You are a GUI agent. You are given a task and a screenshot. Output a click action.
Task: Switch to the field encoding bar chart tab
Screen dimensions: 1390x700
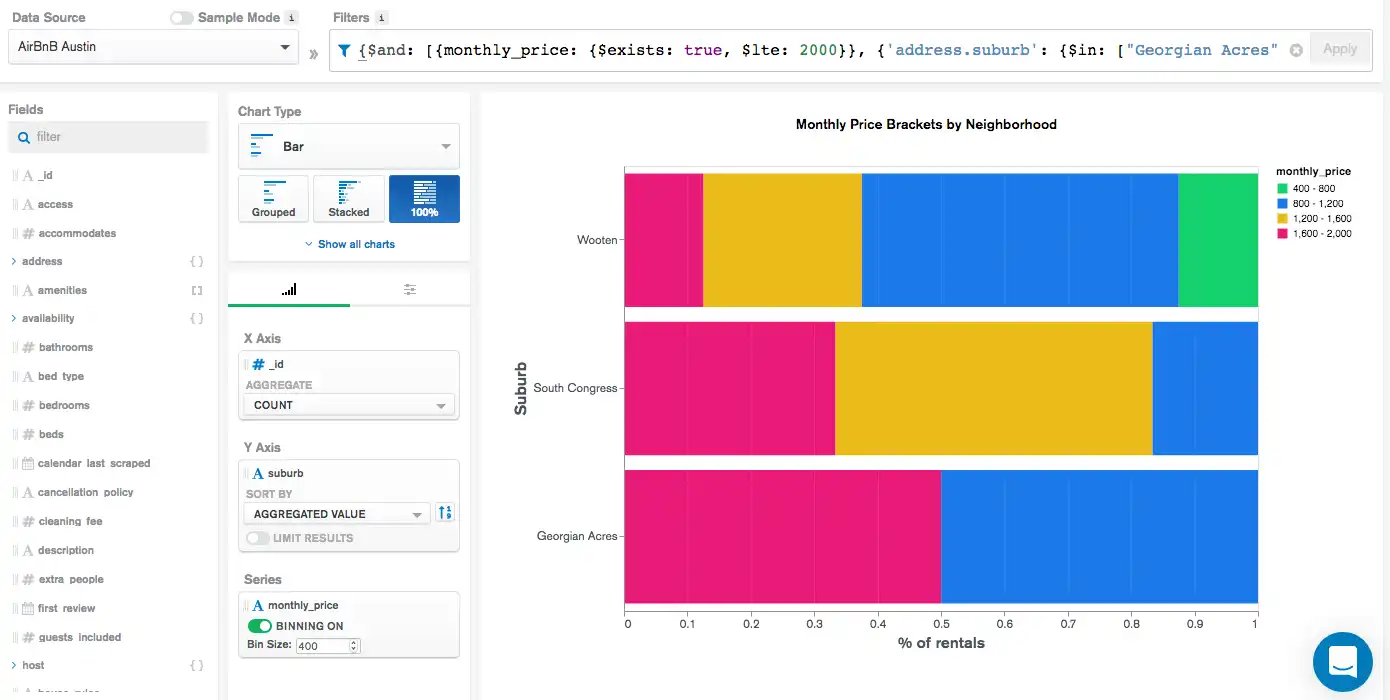[289, 288]
